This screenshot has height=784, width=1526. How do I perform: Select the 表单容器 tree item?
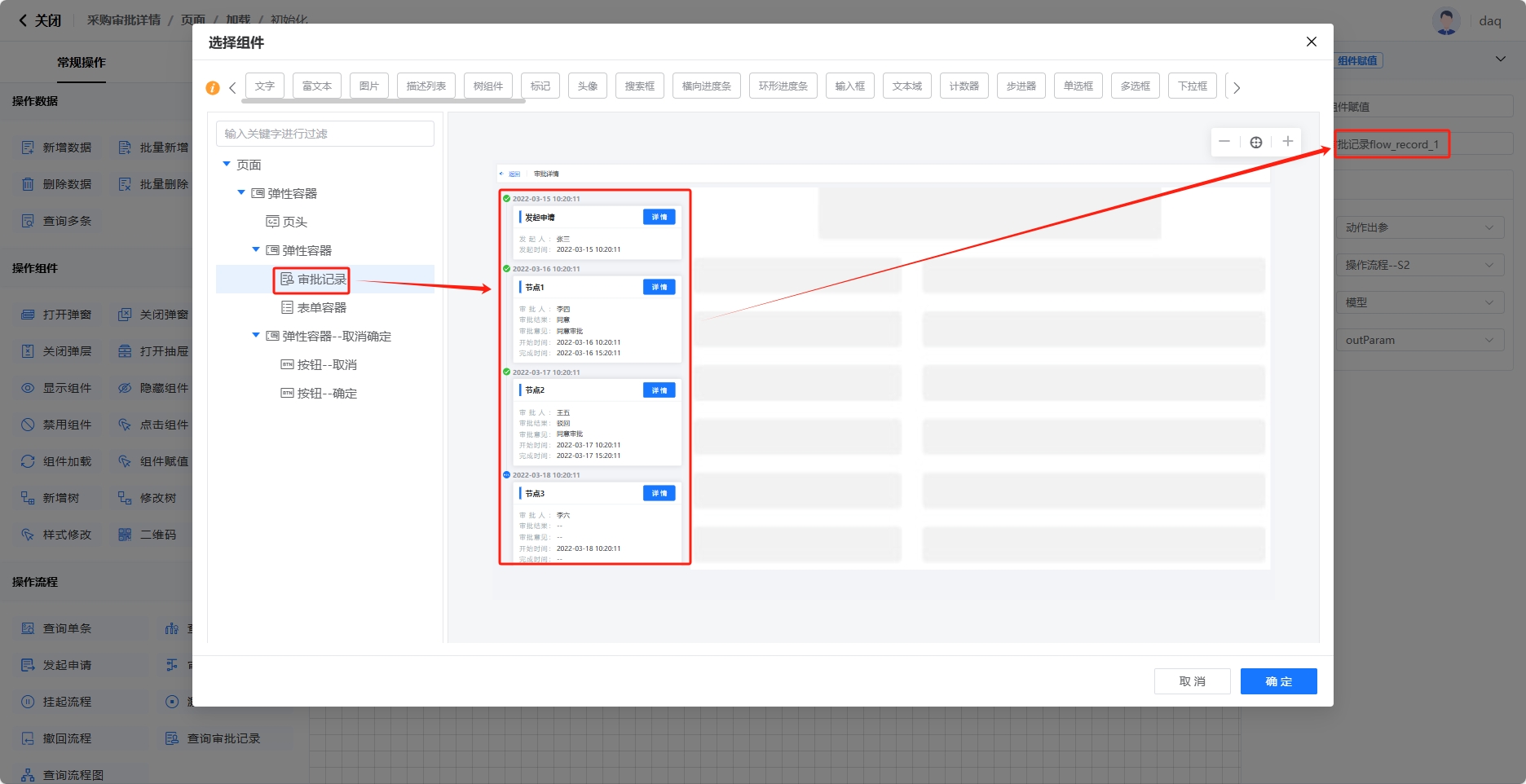point(321,308)
